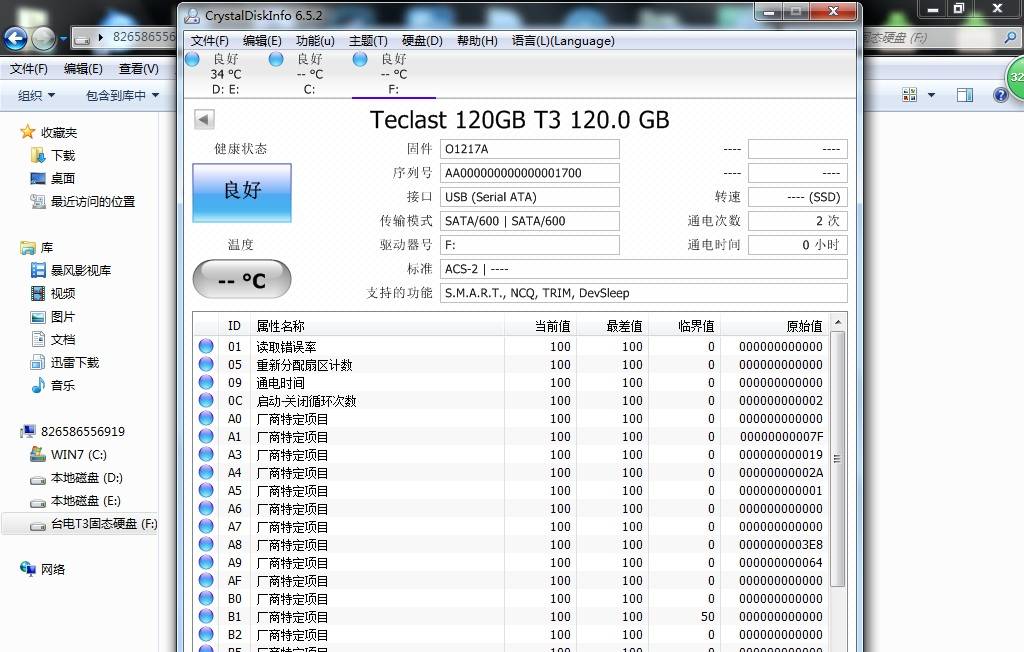
Task: Click the CrystalDiskInfo back arrow above 健康状态
Action: point(203,118)
